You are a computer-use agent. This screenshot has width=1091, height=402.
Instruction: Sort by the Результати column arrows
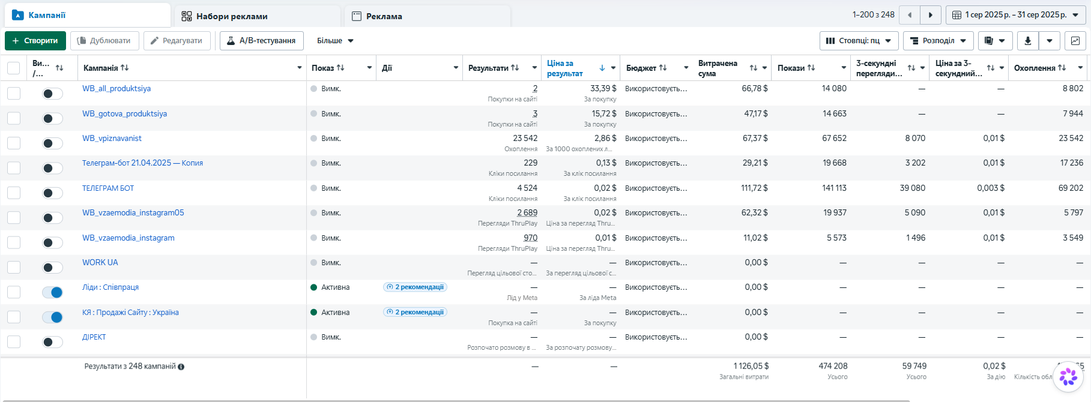pyautogui.click(x=515, y=67)
